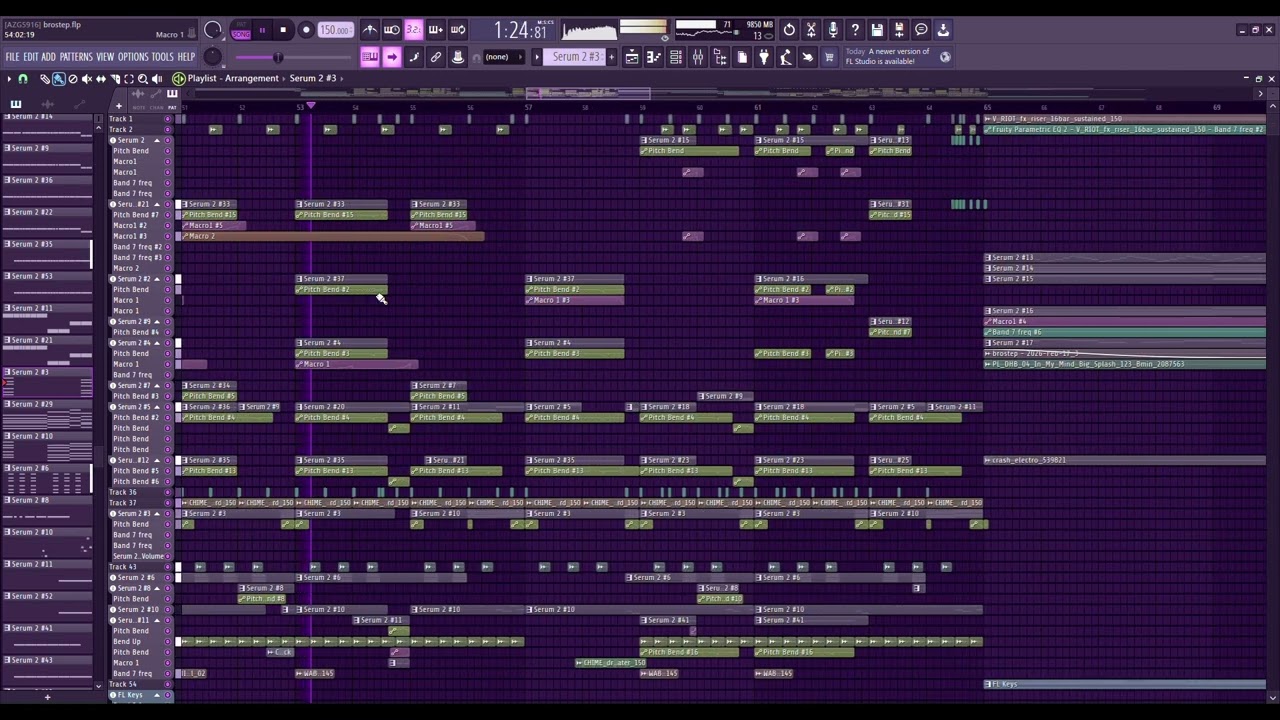Toggle multilink to controllers icon
Viewport: 1280px width, 720px height.
click(458, 57)
